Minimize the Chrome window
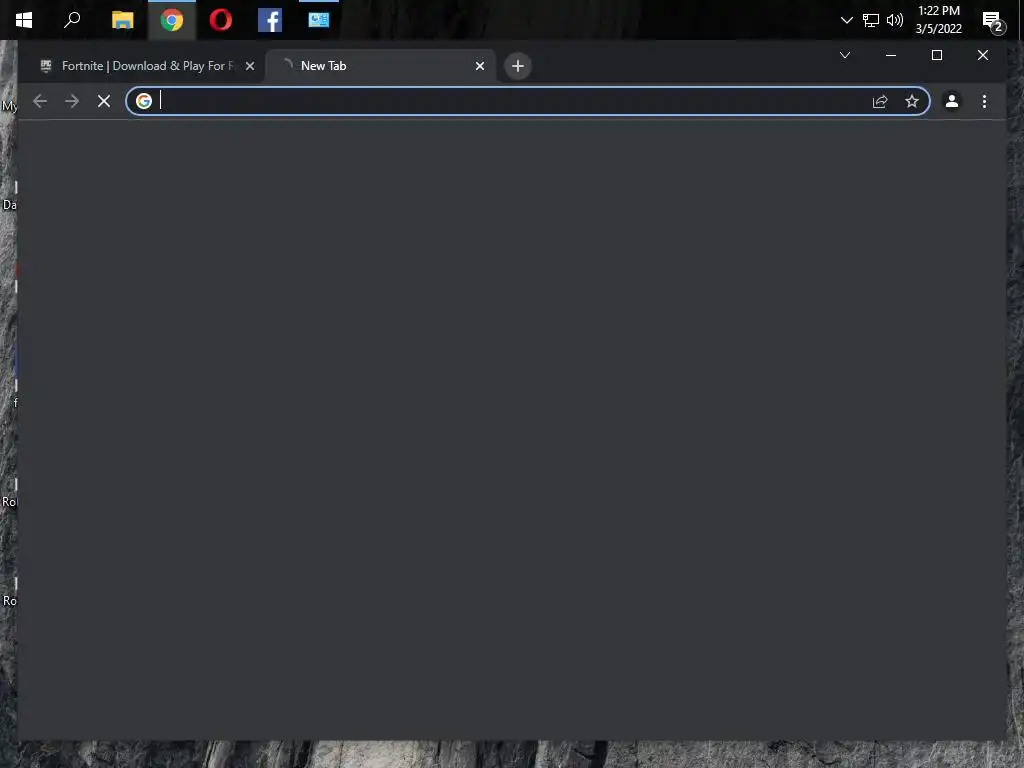This screenshot has height=768, width=1024. tap(891, 55)
